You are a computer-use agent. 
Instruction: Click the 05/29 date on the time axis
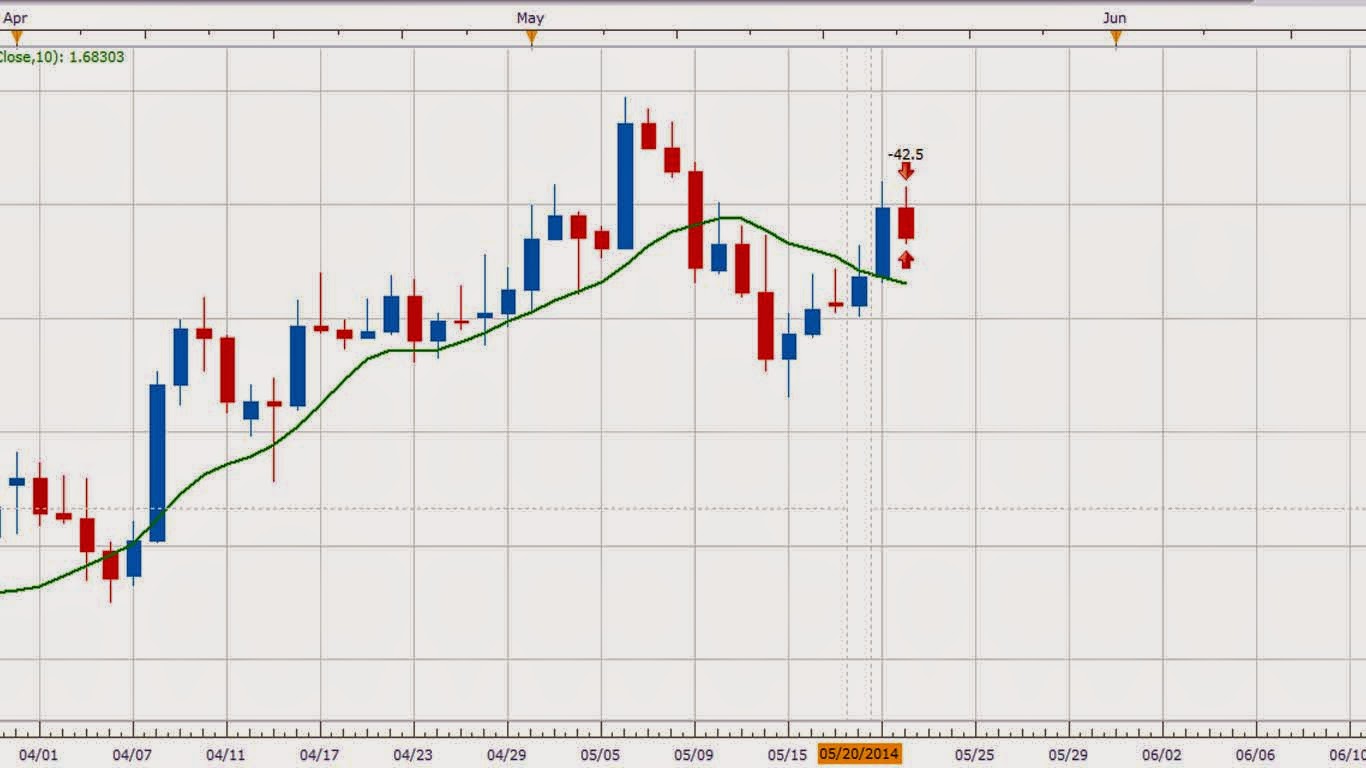pyautogui.click(x=1068, y=754)
